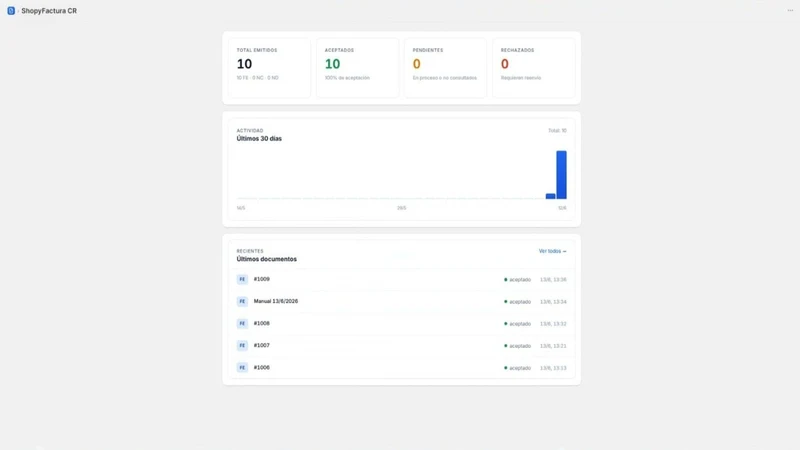Open document #1009
The image size is (800, 450).
point(262,279)
